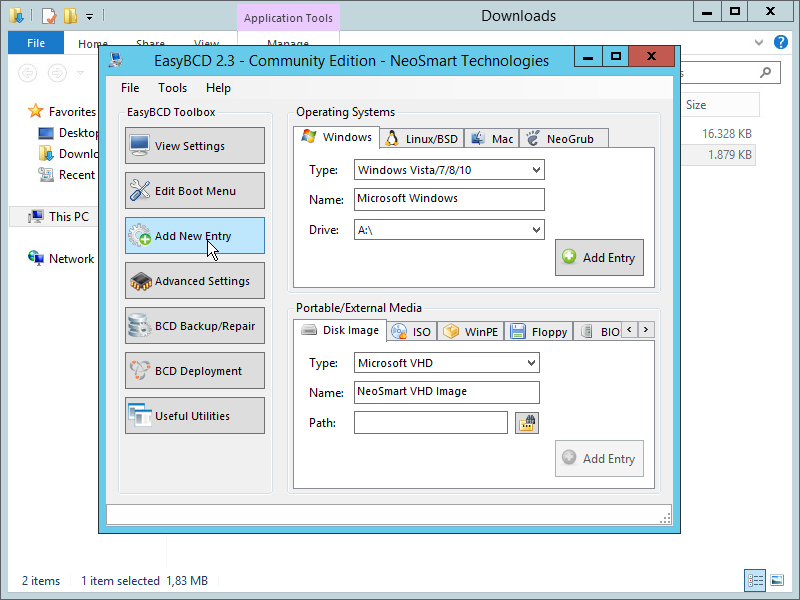This screenshot has width=800, height=600.
Task: Select Application Tools tab in Explorer
Action: [288, 18]
